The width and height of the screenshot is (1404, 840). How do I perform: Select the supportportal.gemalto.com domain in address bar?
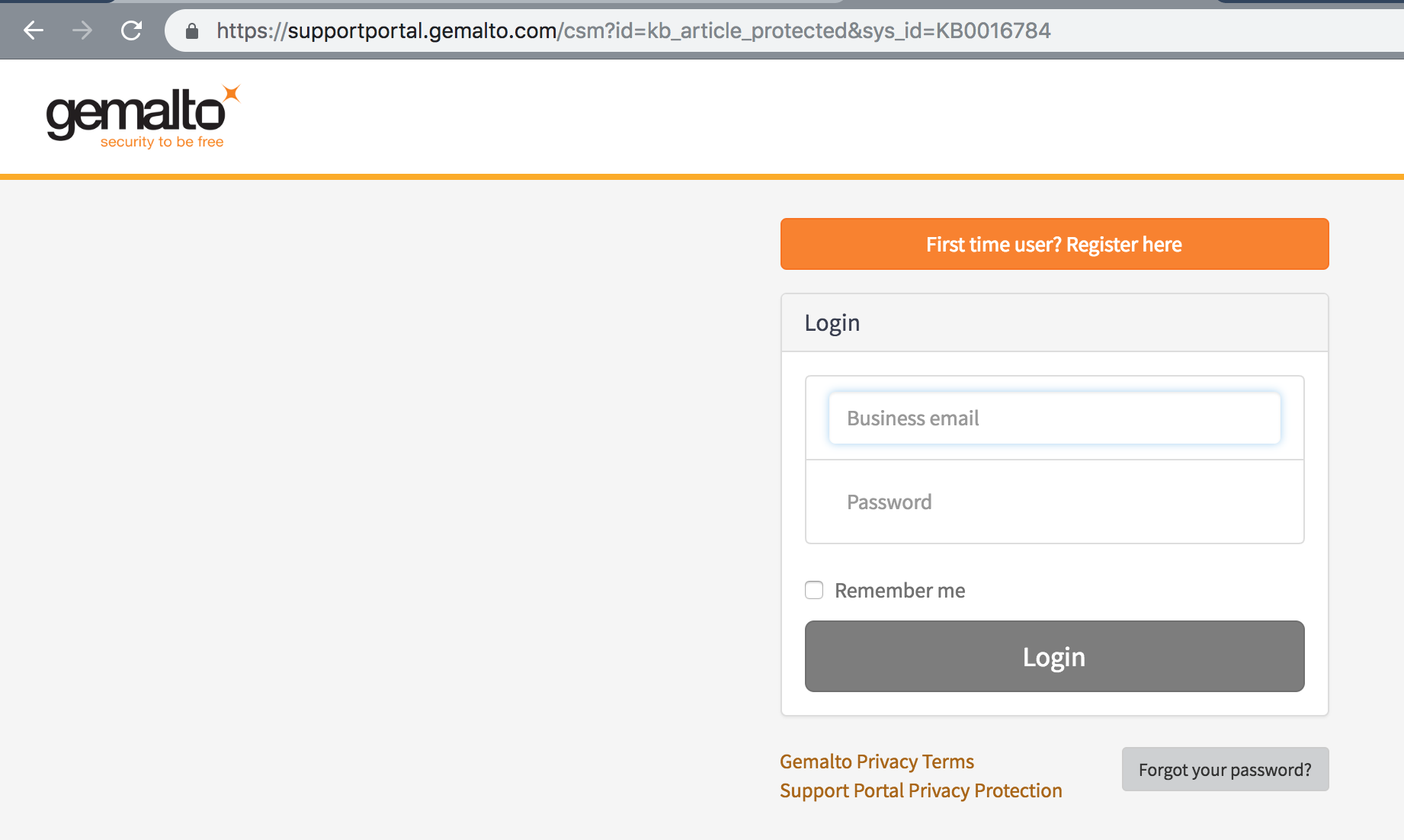click(x=422, y=30)
